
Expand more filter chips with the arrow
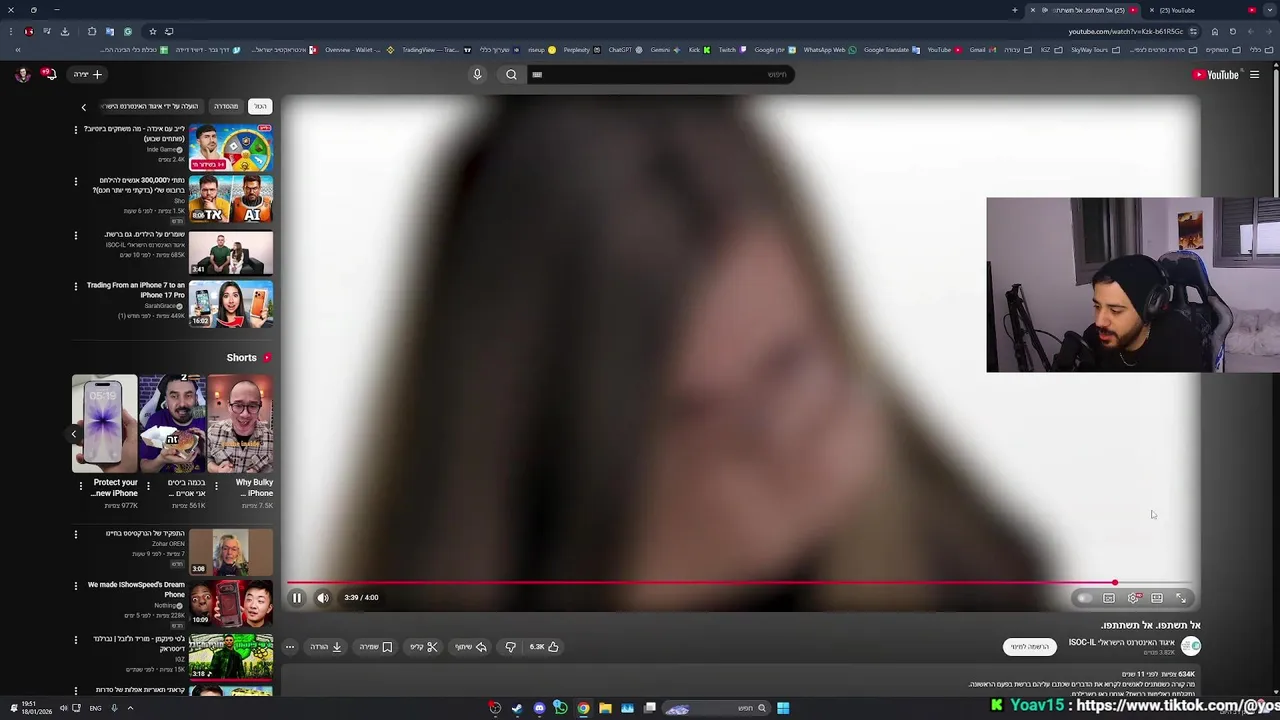coord(84,107)
